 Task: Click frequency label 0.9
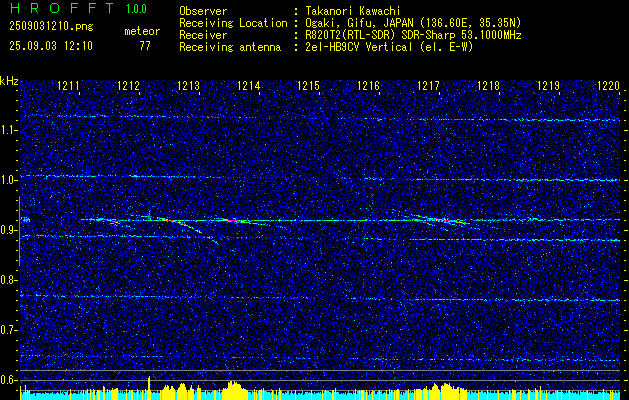tap(7, 230)
